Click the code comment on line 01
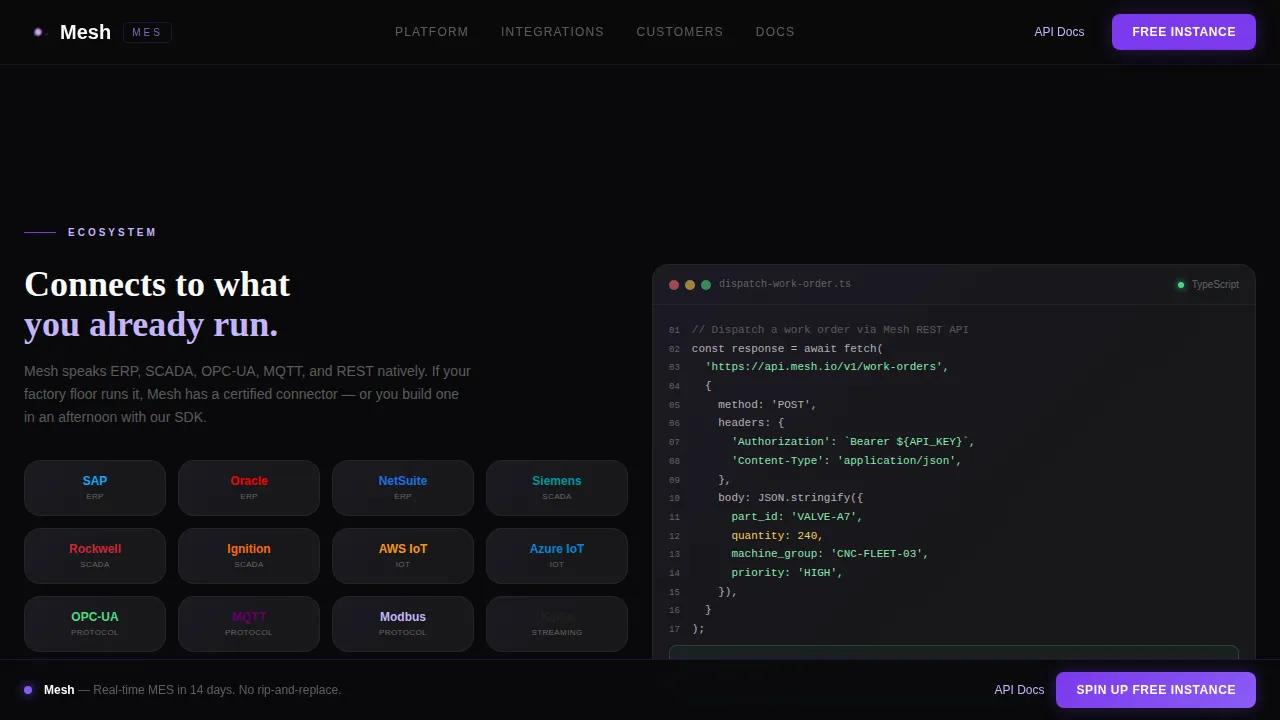 point(830,330)
